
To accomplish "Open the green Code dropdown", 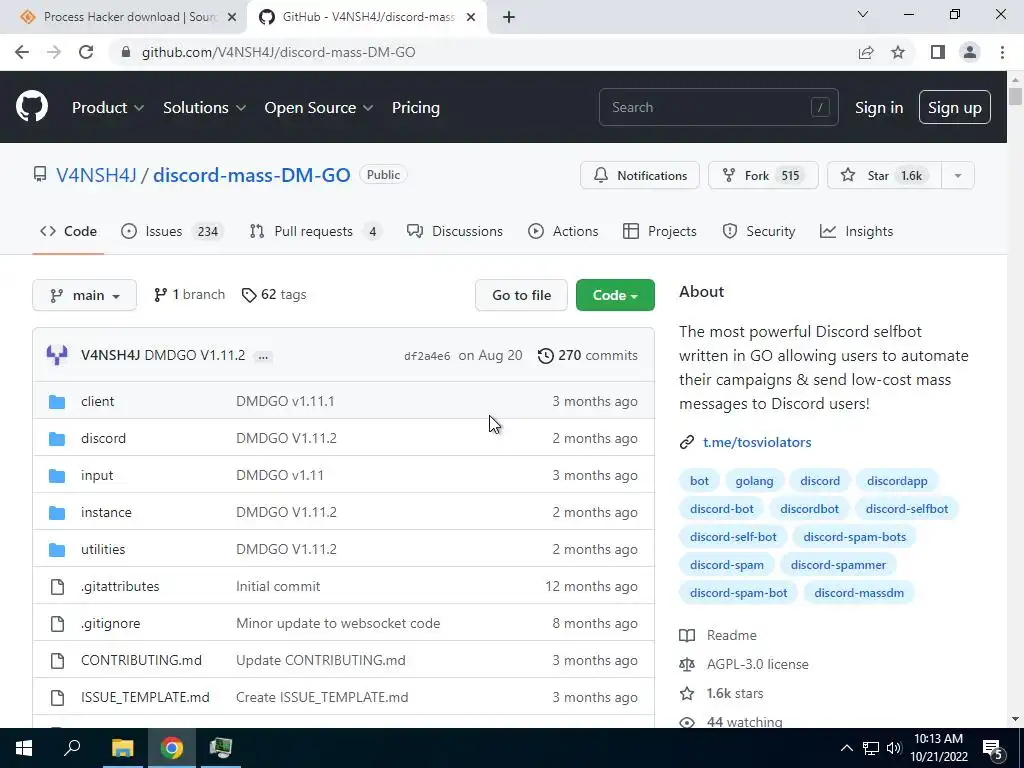I will click(x=615, y=295).
